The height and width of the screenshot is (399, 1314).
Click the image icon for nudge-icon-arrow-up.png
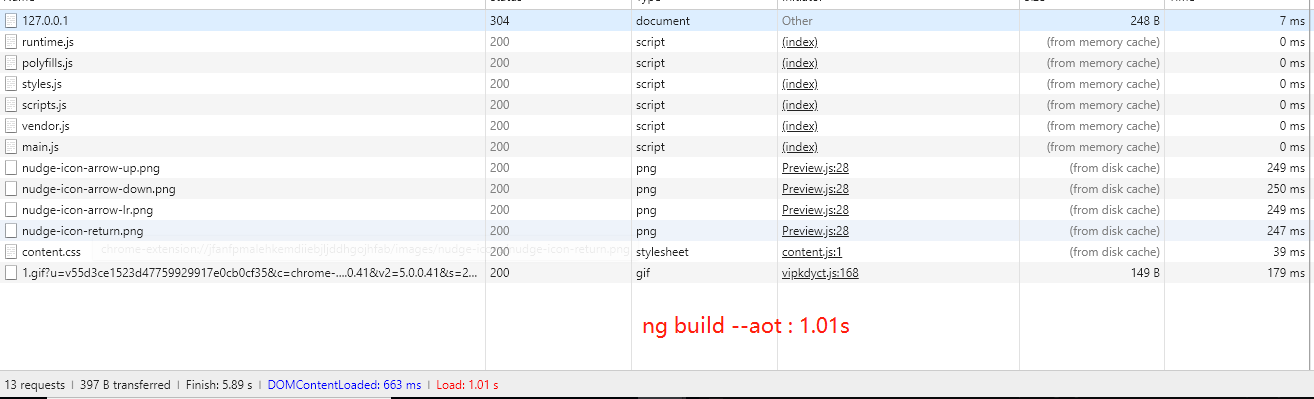[11, 168]
